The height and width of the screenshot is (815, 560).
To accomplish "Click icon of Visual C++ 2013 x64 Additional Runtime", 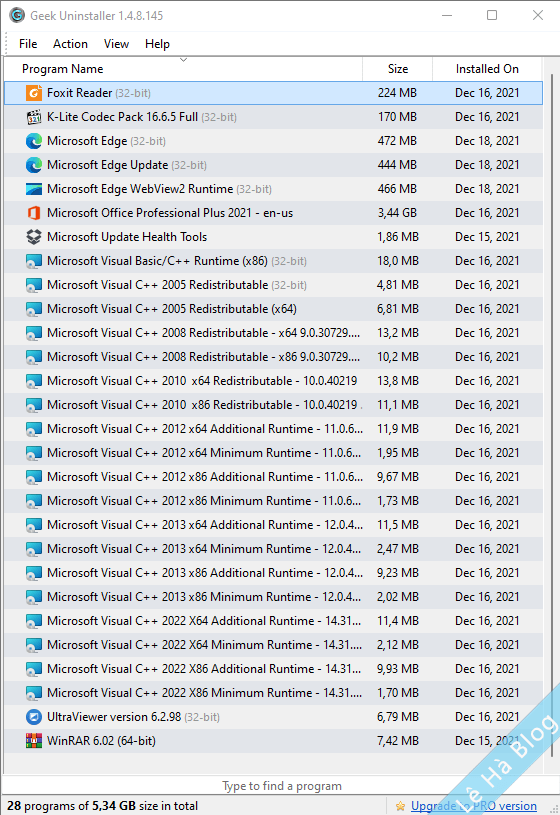I will tap(34, 525).
